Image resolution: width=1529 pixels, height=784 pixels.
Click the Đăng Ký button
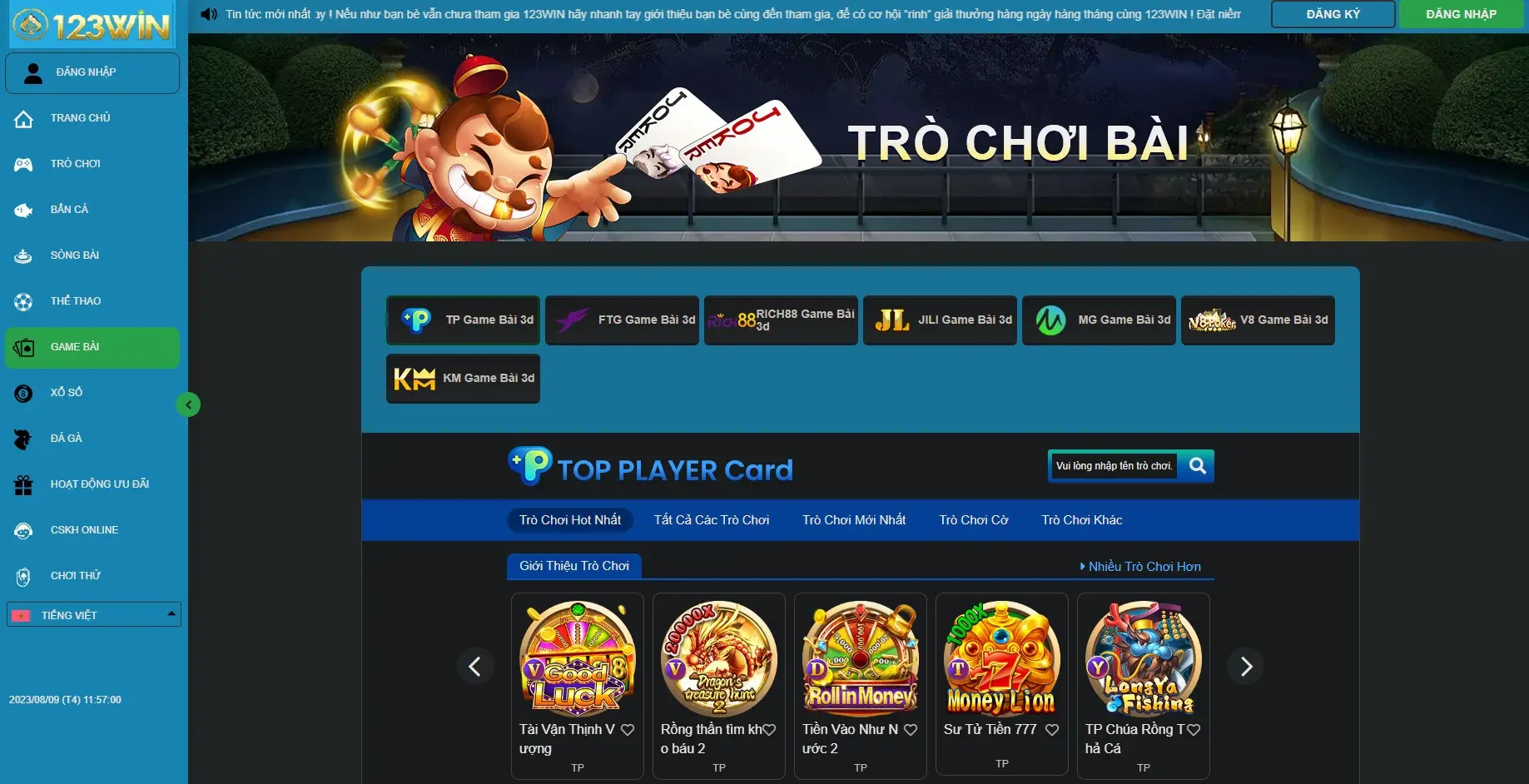[x=1333, y=14]
